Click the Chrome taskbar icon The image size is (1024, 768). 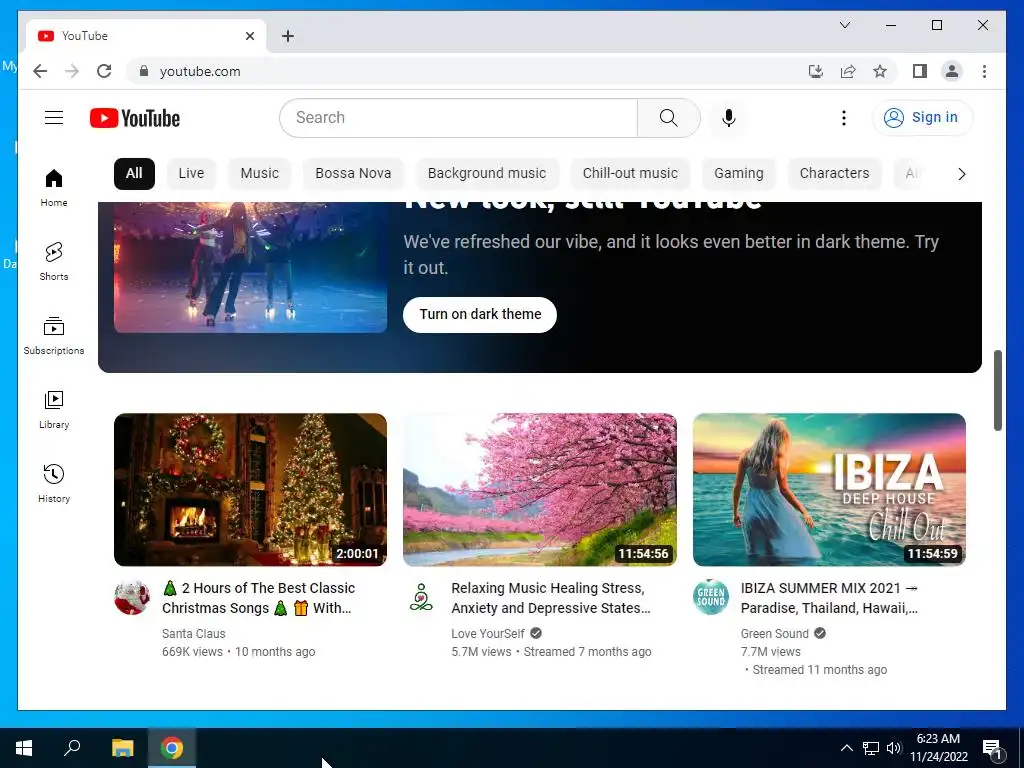(x=172, y=748)
